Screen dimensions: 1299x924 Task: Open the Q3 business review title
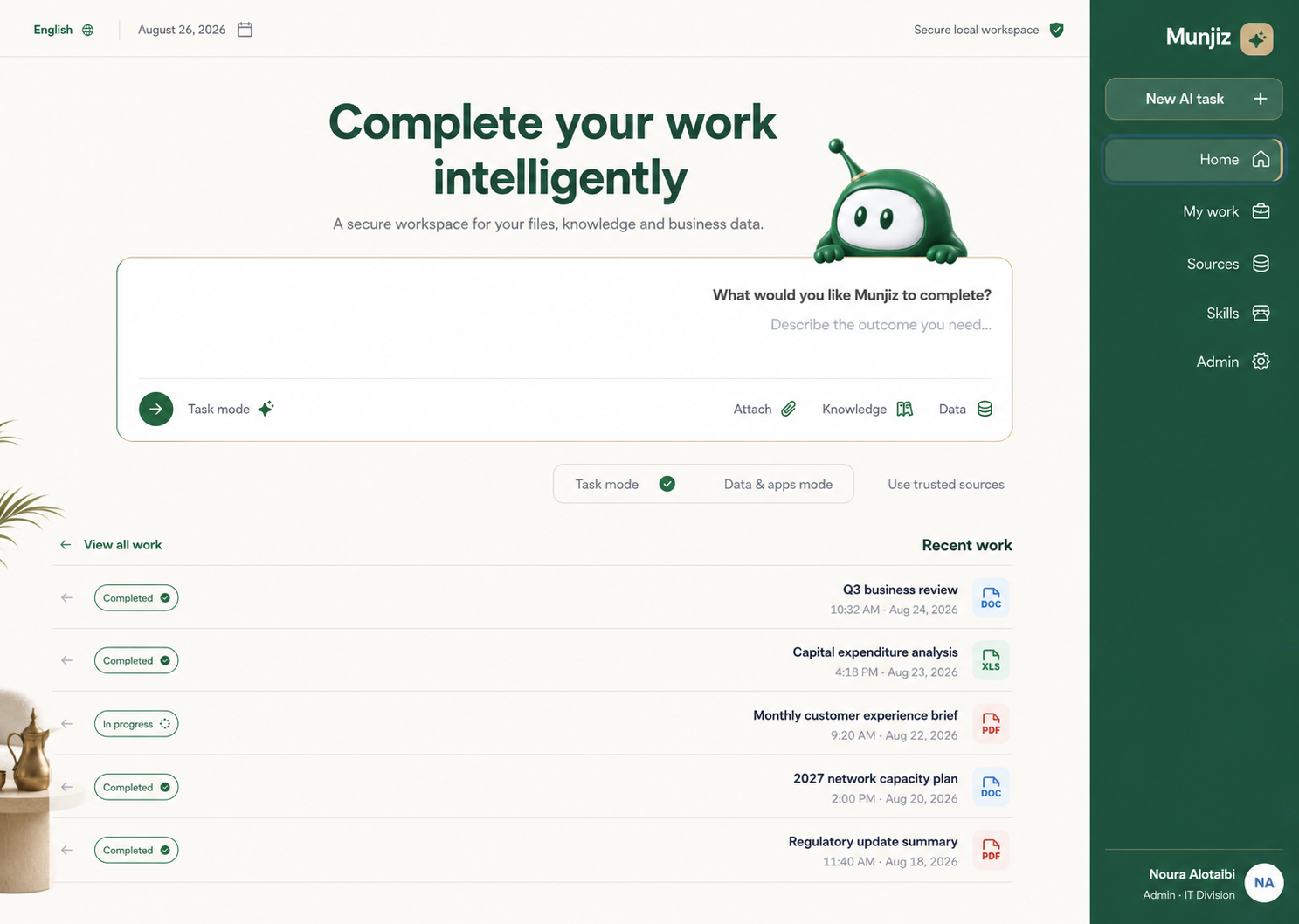pos(900,590)
